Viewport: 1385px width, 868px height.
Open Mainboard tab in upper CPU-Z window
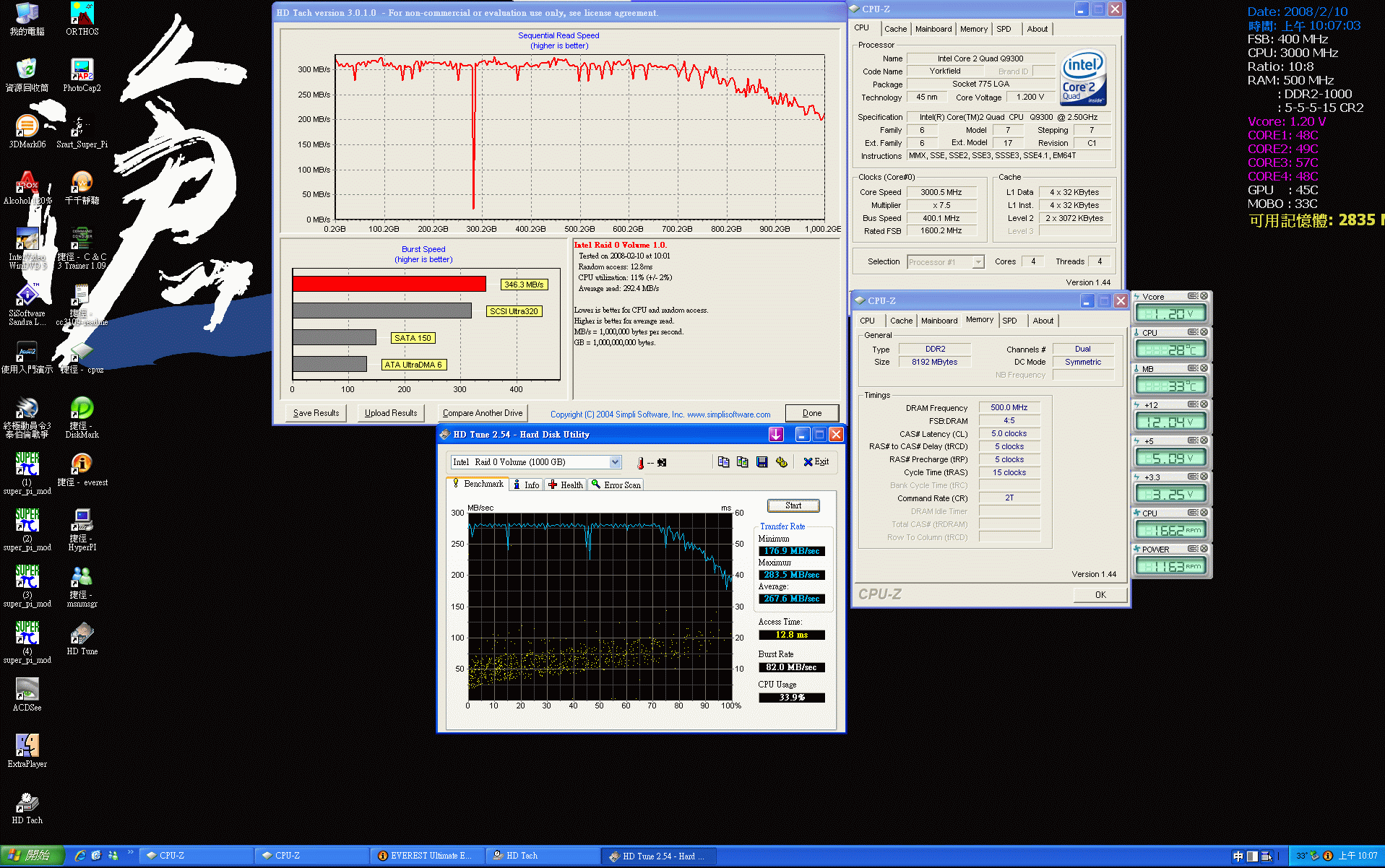[x=933, y=29]
